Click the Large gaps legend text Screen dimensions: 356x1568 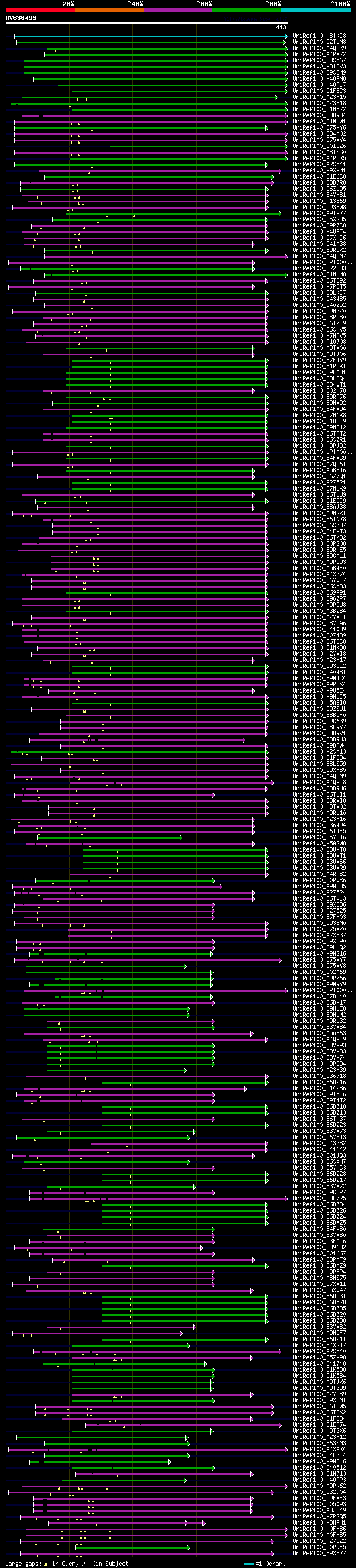point(68,1563)
